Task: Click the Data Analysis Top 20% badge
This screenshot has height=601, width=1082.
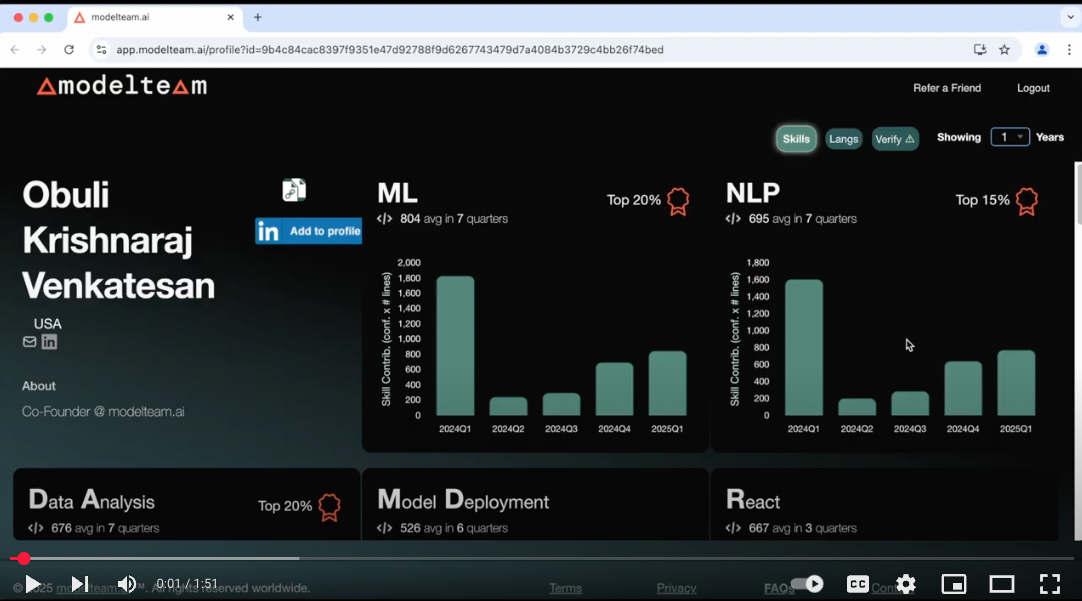Action: click(329, 506)
